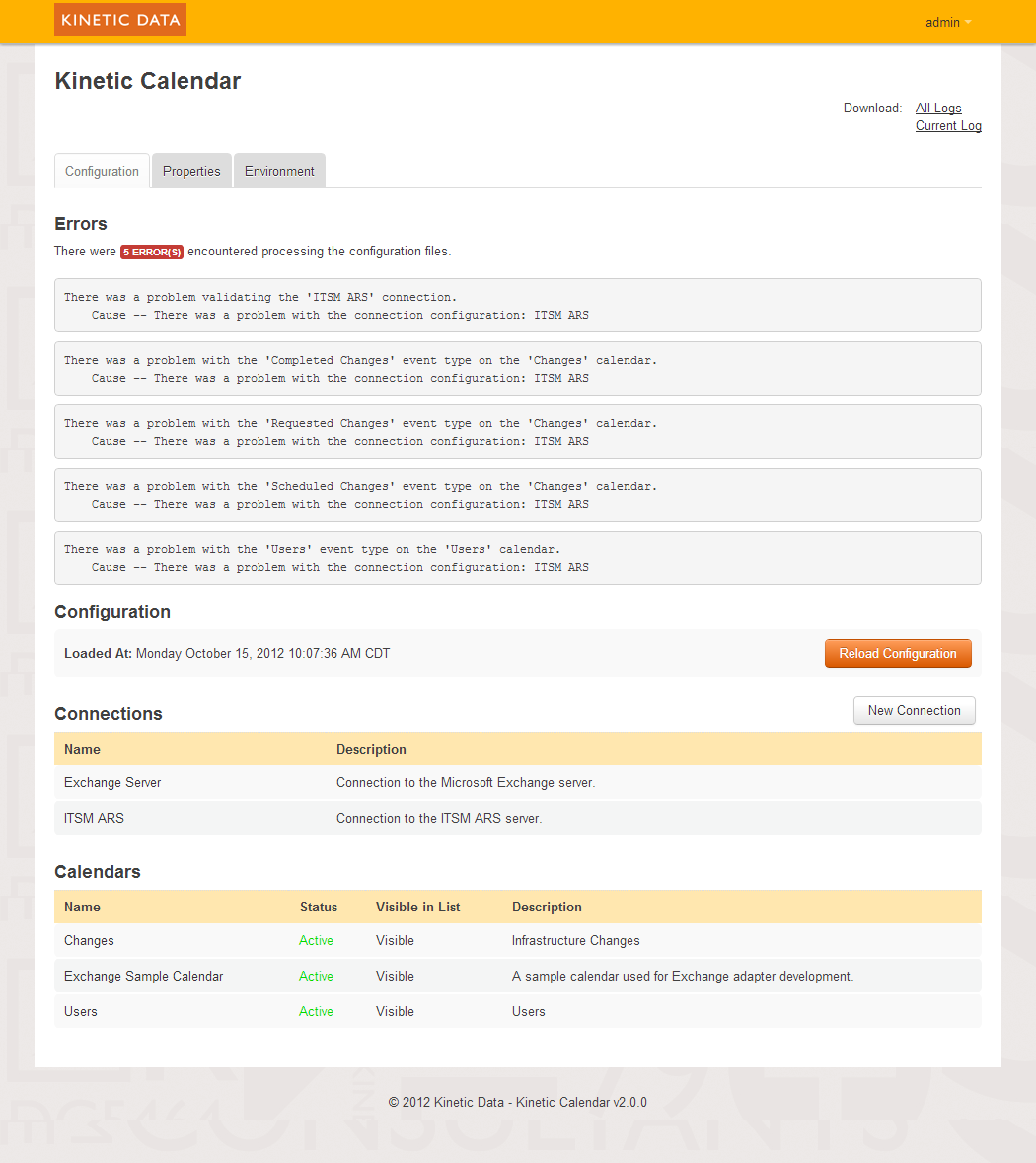Viewport: 1036px width, 1163px height.
Task: Click the Loaded At timestamp text
Action: click(x=227, y=653)
